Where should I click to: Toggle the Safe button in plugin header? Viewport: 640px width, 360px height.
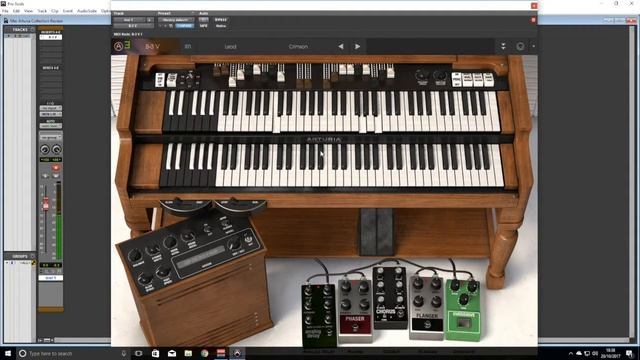[204, 25]
